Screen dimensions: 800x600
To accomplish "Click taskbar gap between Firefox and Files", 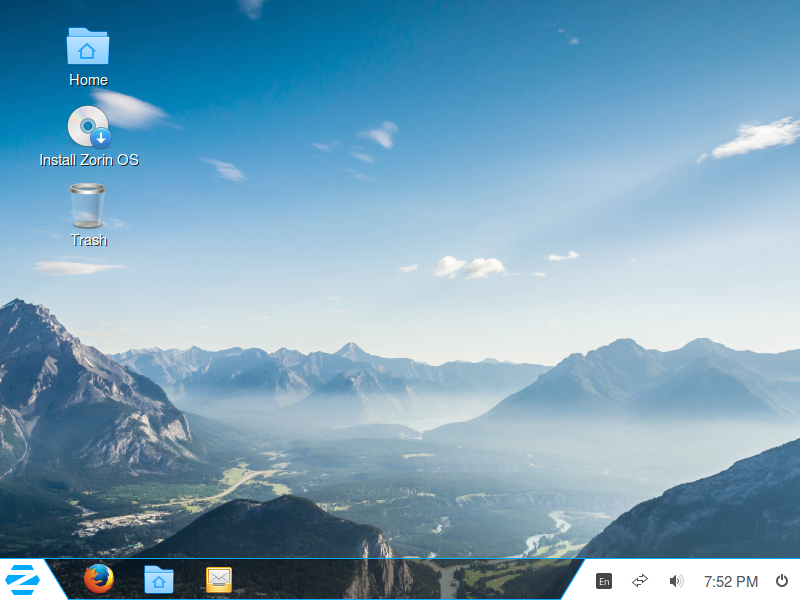I will (129, 581).
